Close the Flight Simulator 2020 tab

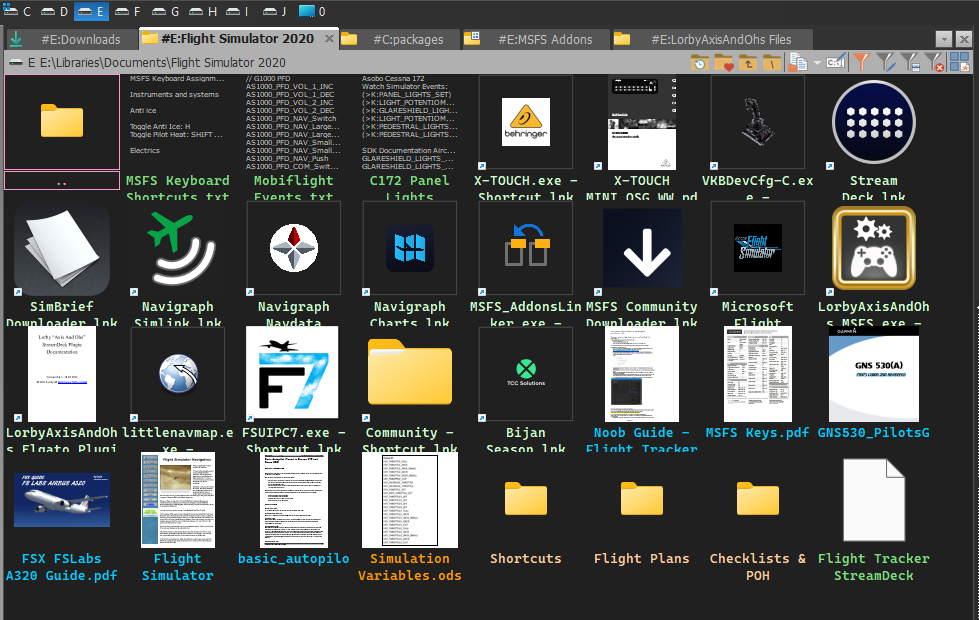(330, 39)
